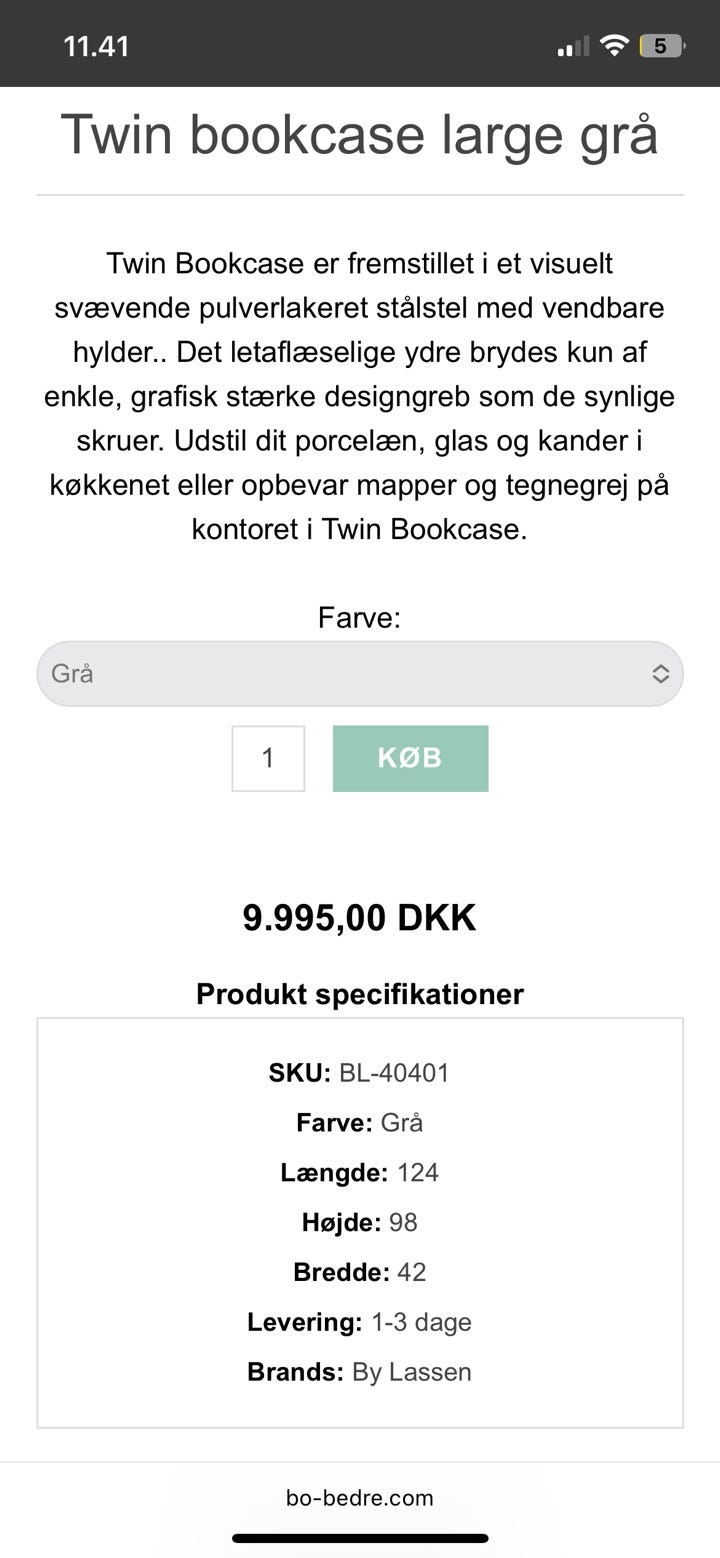The image size is (720, 1558).
Task: Click the SKU BL-40401 value
Action: tap(394, 1073)
